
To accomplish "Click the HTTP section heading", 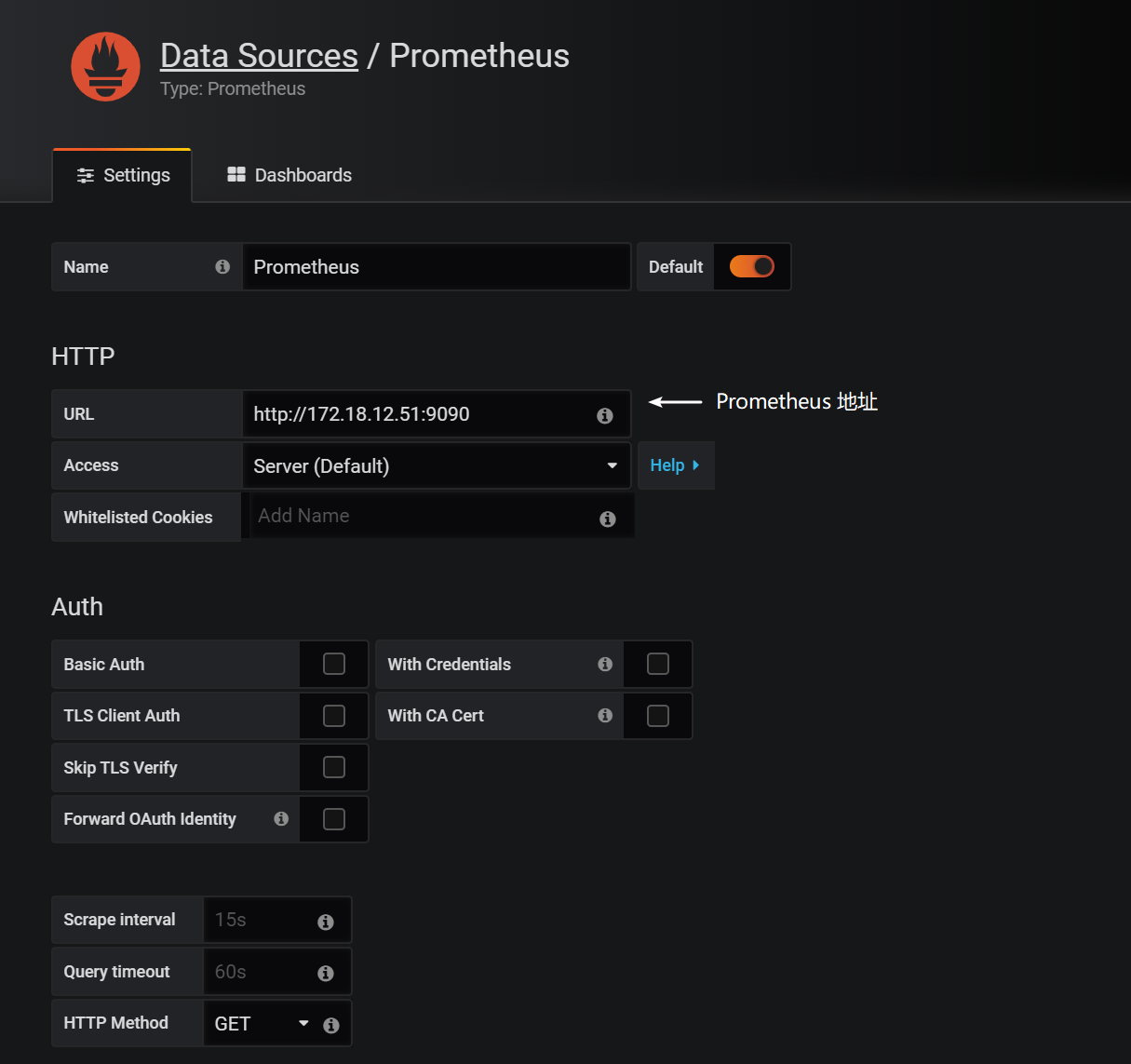I will [x=83, y=357].
